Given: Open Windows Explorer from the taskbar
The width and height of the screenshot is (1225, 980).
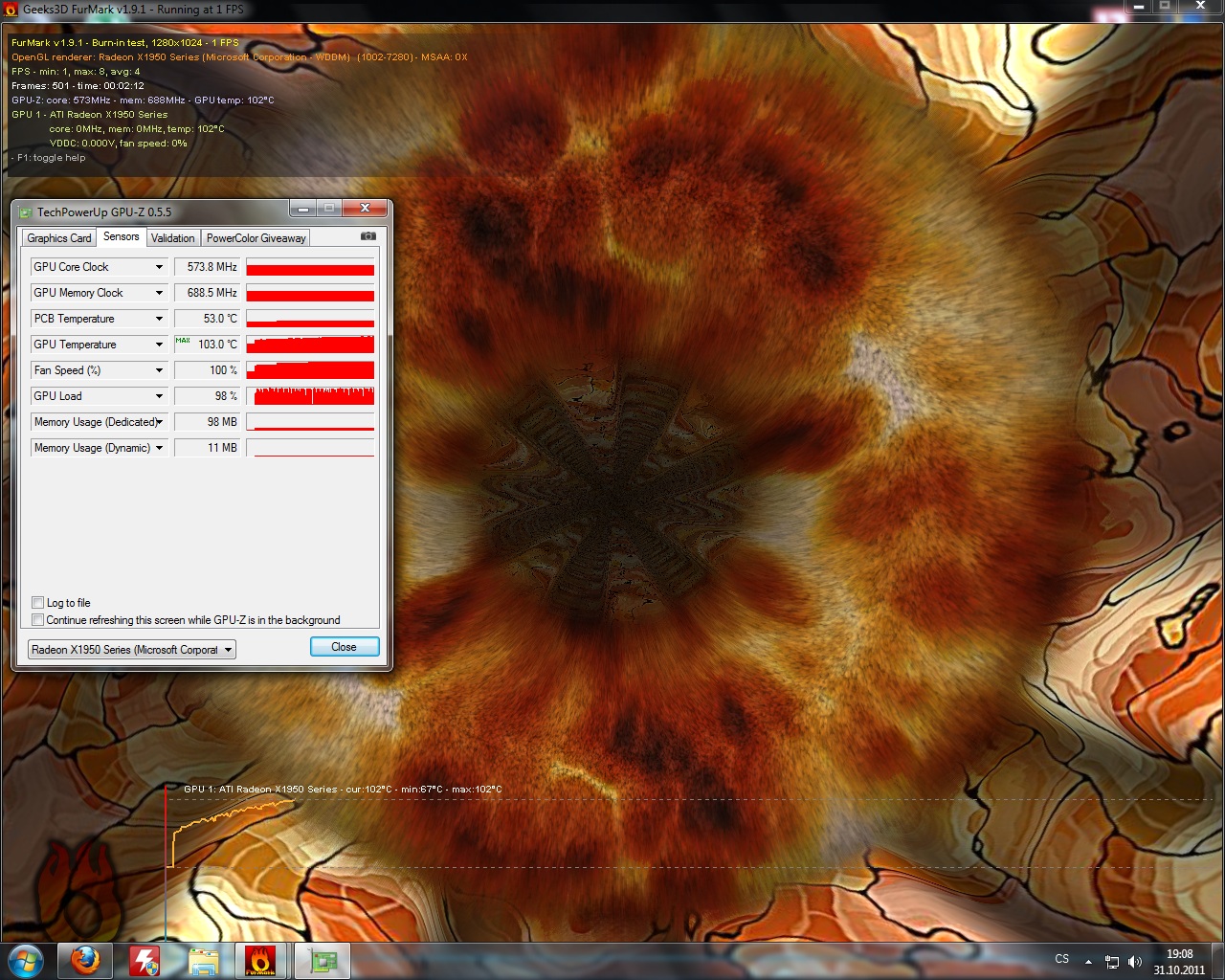Looking at the screenshot, I should tap(203, 960).
